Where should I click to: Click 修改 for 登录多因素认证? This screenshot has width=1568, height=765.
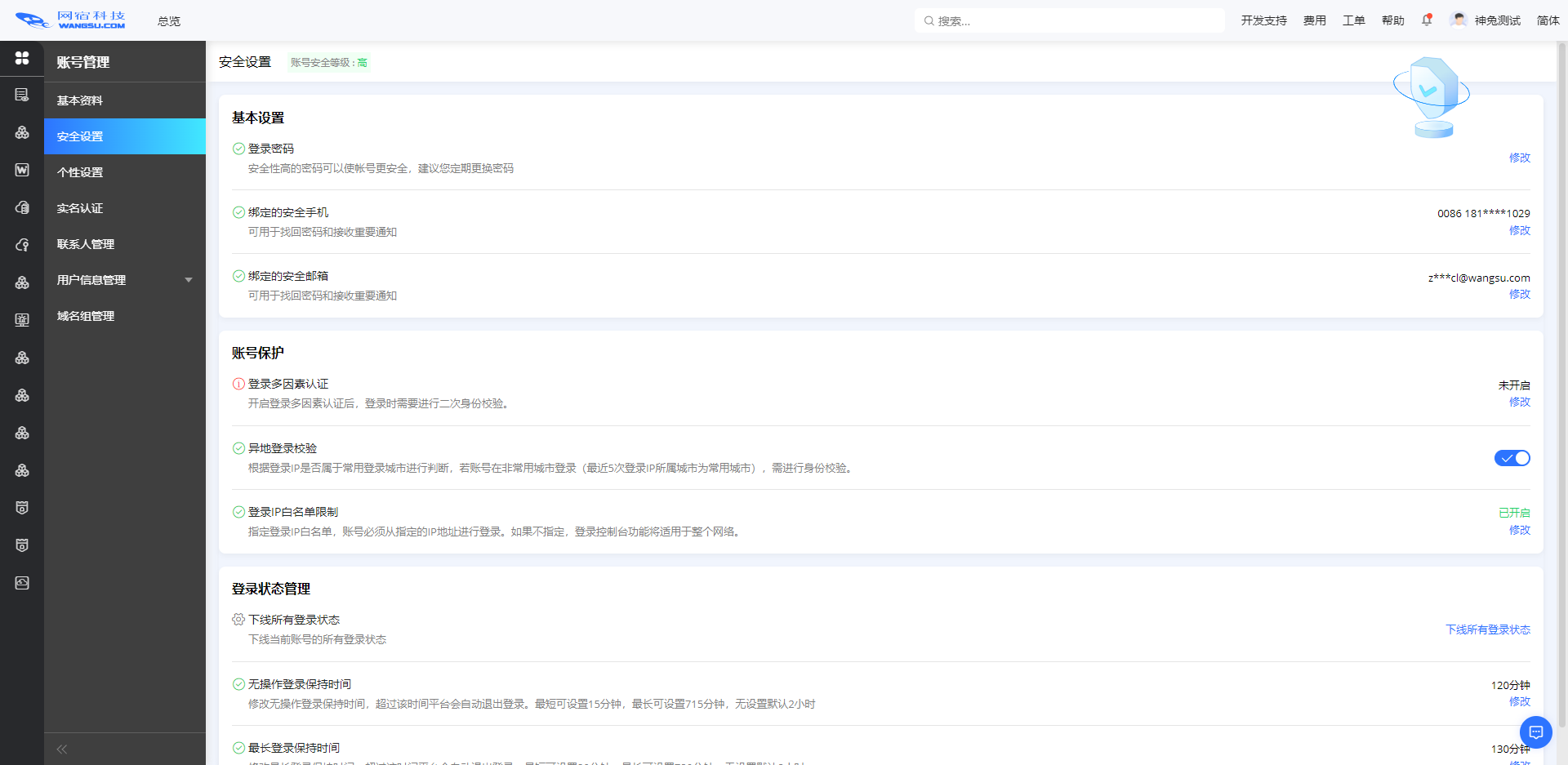point(1519,402)
